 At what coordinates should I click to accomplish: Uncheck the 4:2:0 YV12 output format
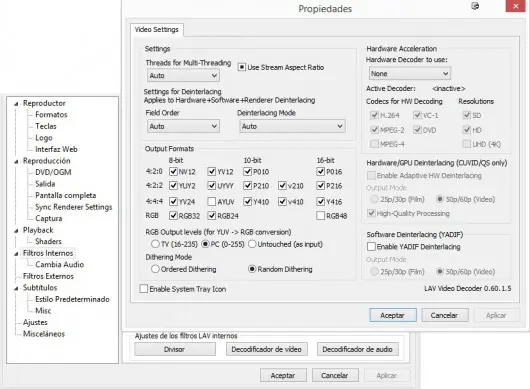click(x=212, y=172)
